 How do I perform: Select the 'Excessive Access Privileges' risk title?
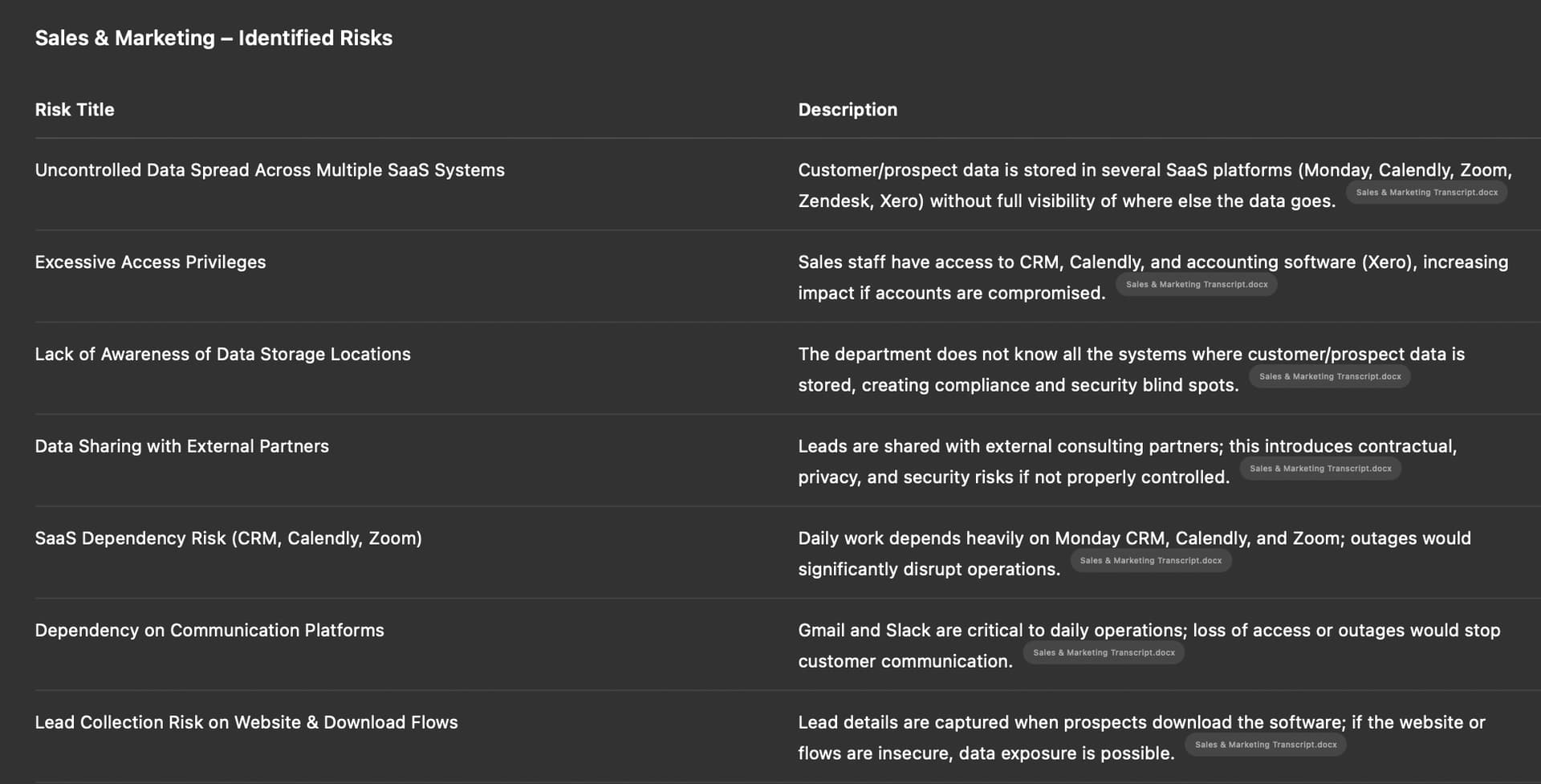[150, 262]
